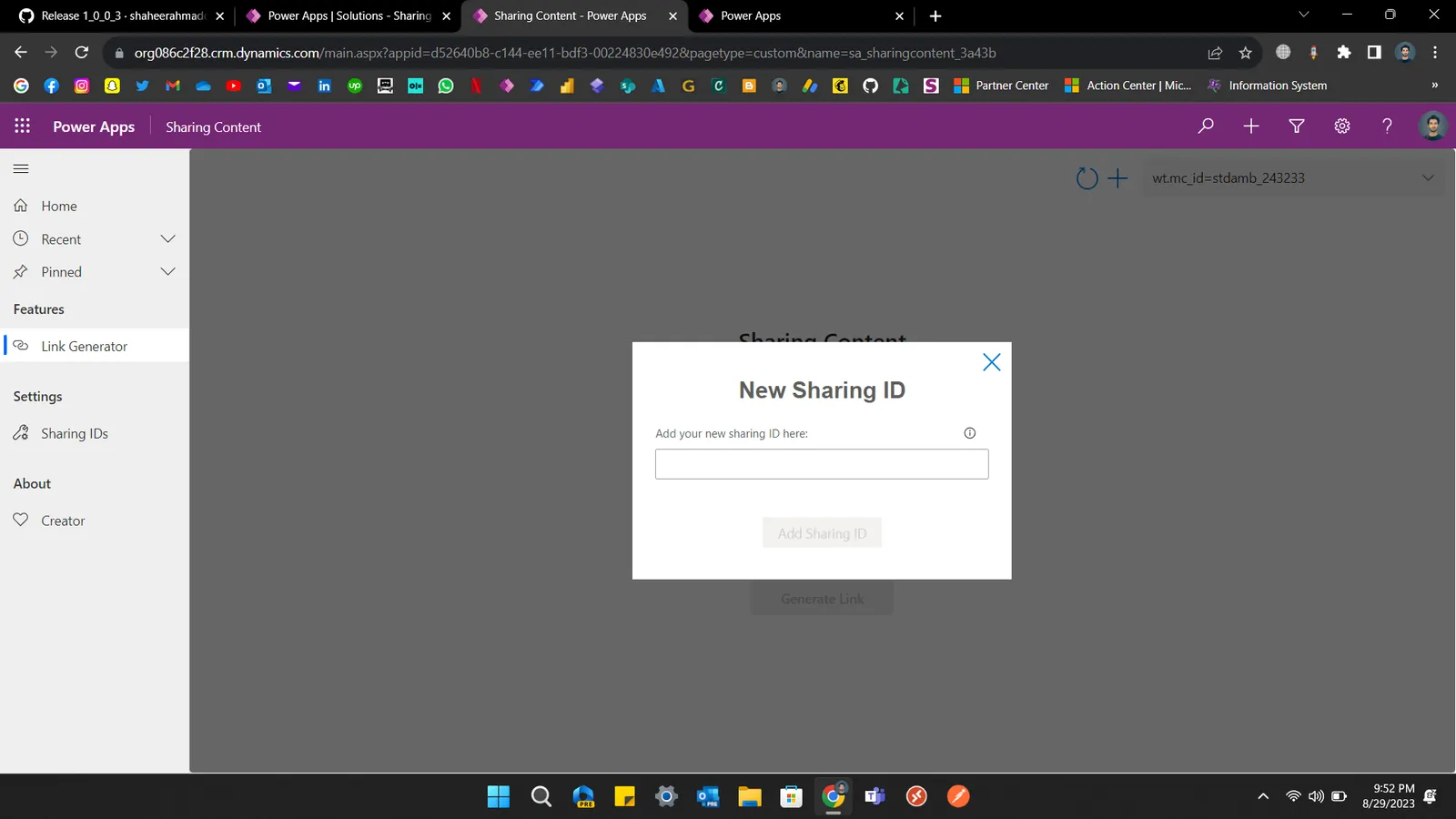Open the Chrome three-dot menu
The width and height of the screenshot is (1456, 819).
tap(1435, 53)
